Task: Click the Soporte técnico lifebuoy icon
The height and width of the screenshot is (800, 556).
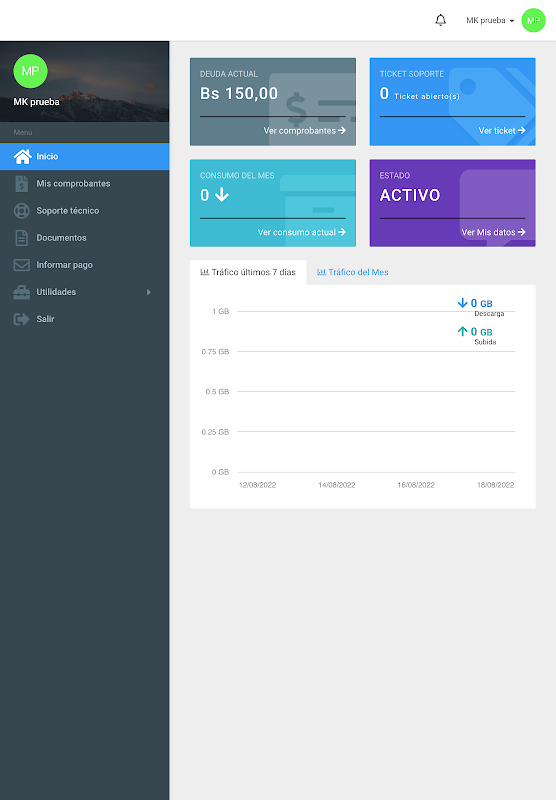Action: tap(21, 211)
